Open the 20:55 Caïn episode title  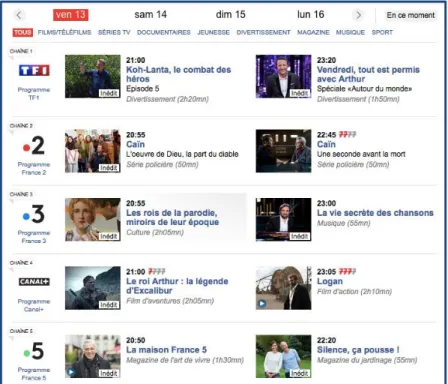coord(135,144)
